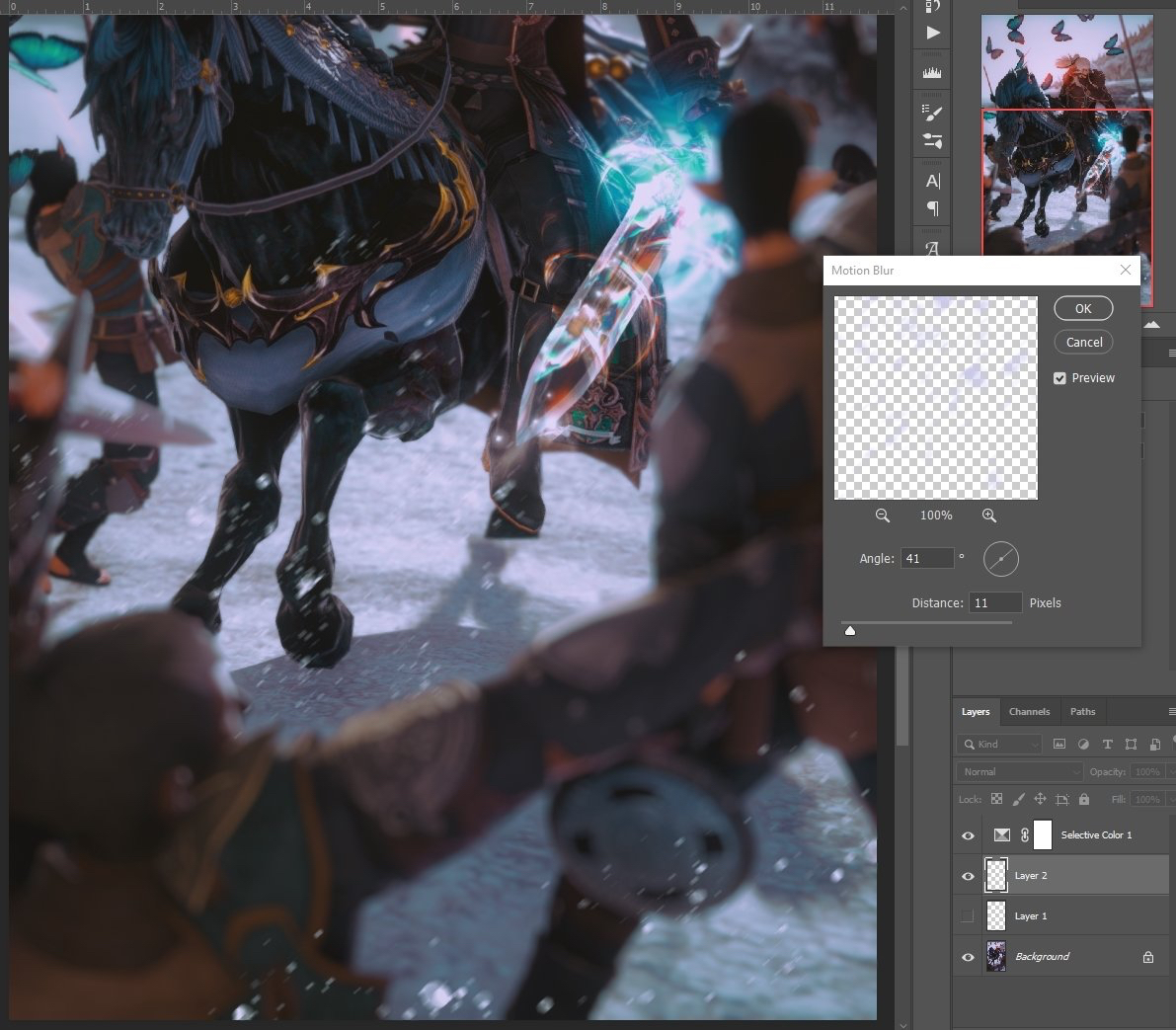Switch to the Channels tab
This screenshot has width=1176, height=1030.
tap(1029, 711)
